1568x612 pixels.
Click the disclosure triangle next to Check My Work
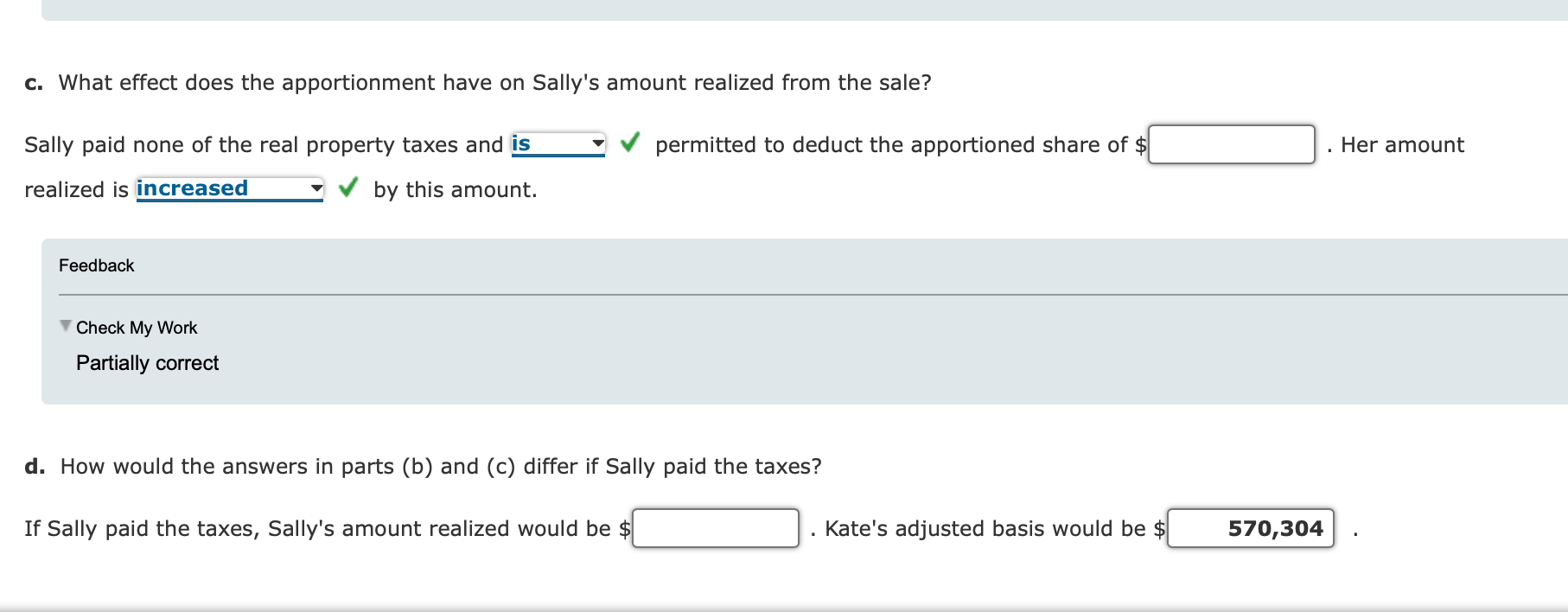click(64, 324)
